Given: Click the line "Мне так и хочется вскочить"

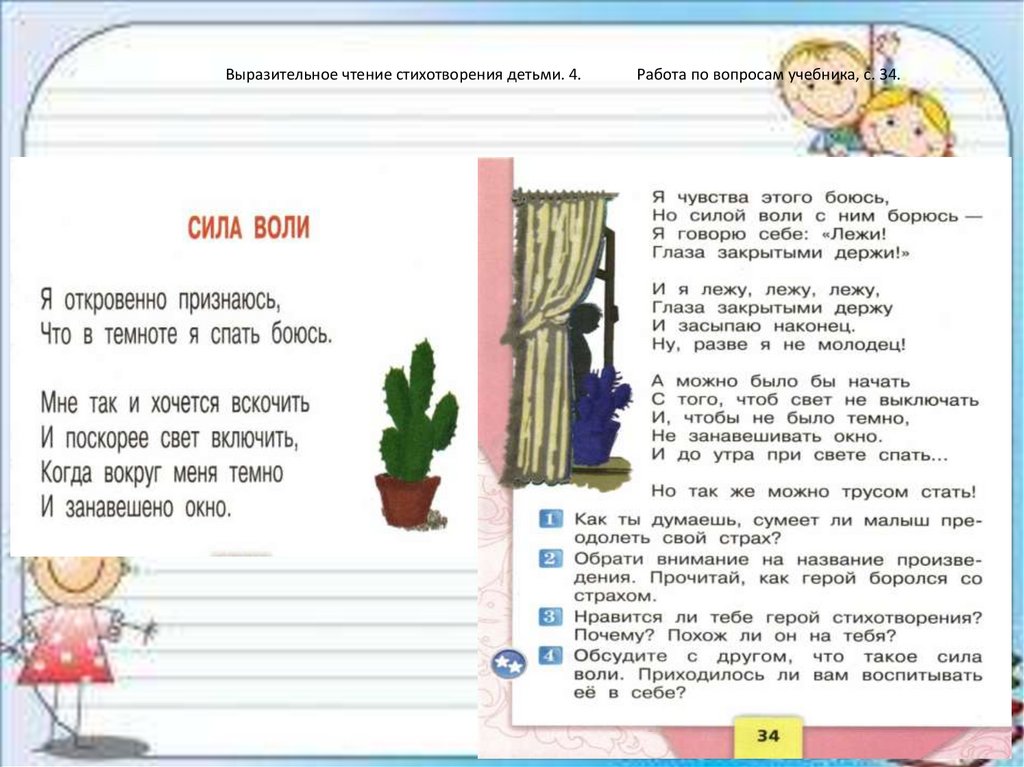Looking at the screenshot, I should coord(174,403).
